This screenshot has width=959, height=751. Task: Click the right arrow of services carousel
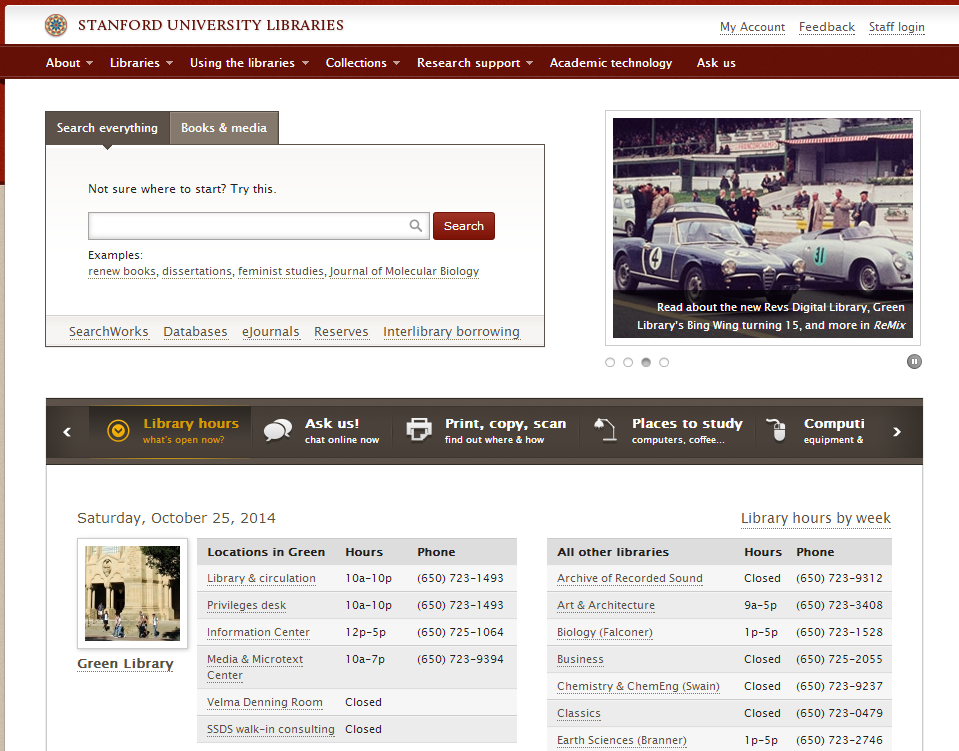tap(897, 432)
